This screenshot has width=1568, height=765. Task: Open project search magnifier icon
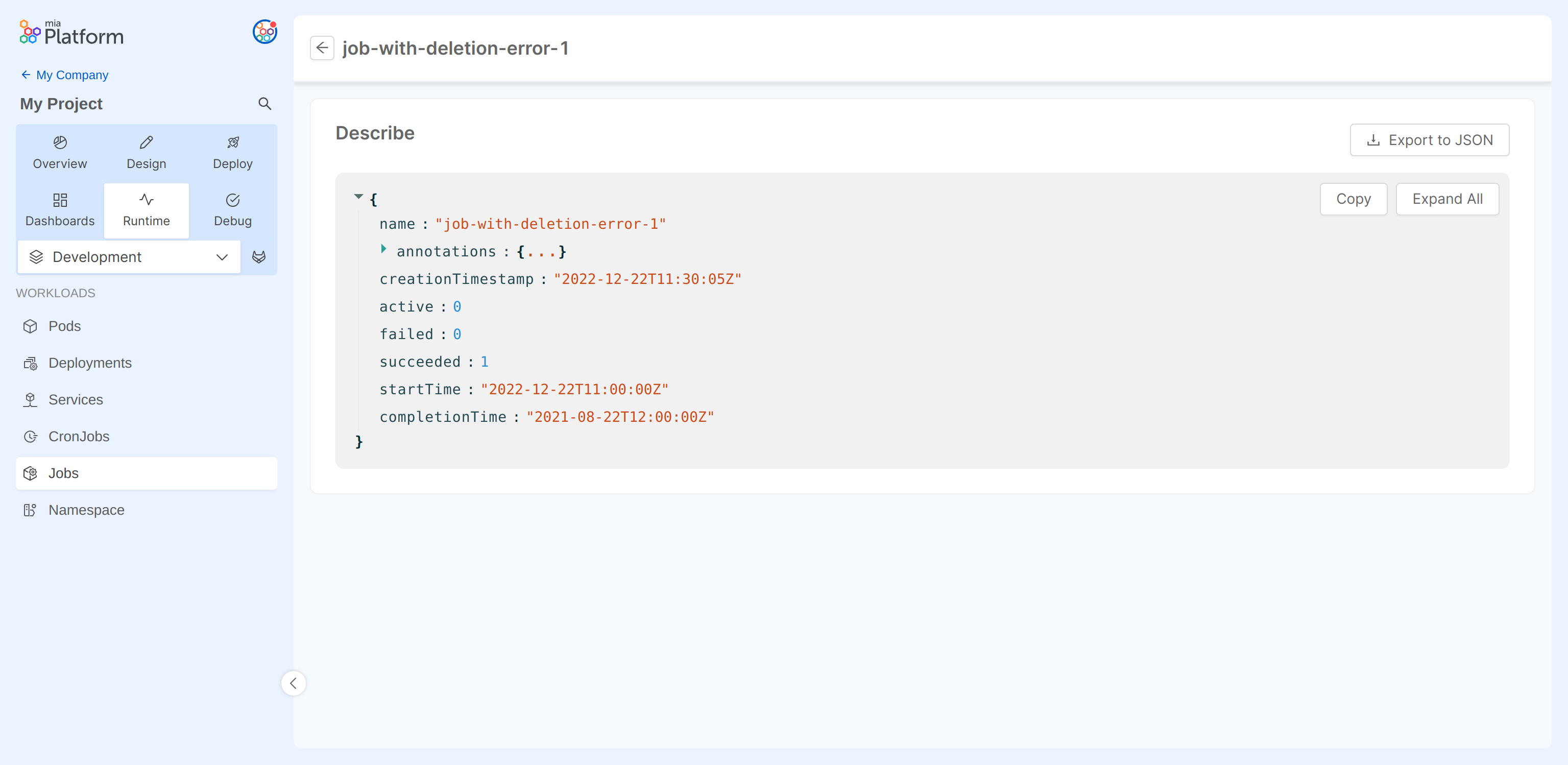click(264, 104)
